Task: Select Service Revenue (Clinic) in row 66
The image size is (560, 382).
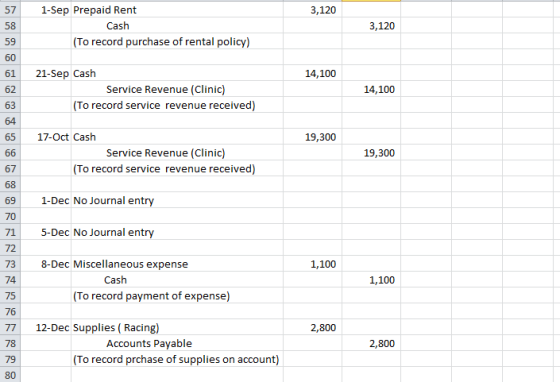Action: 177,153
